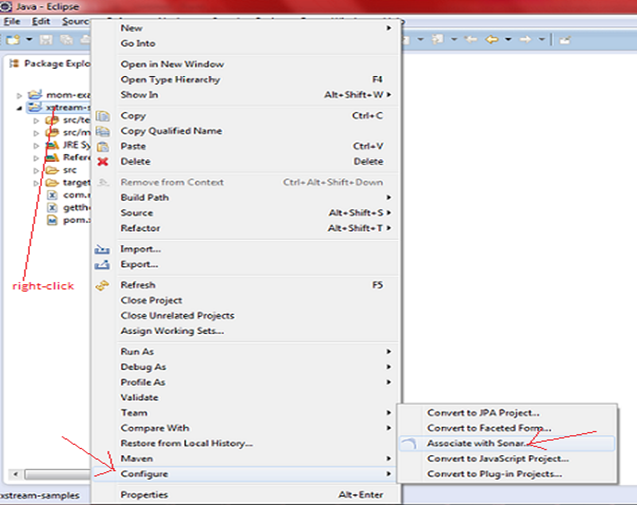Image resolution: width=637 pixels, height=505 pixels.
Task: Click the src/te source folder icon
Action: click(52, 120)
